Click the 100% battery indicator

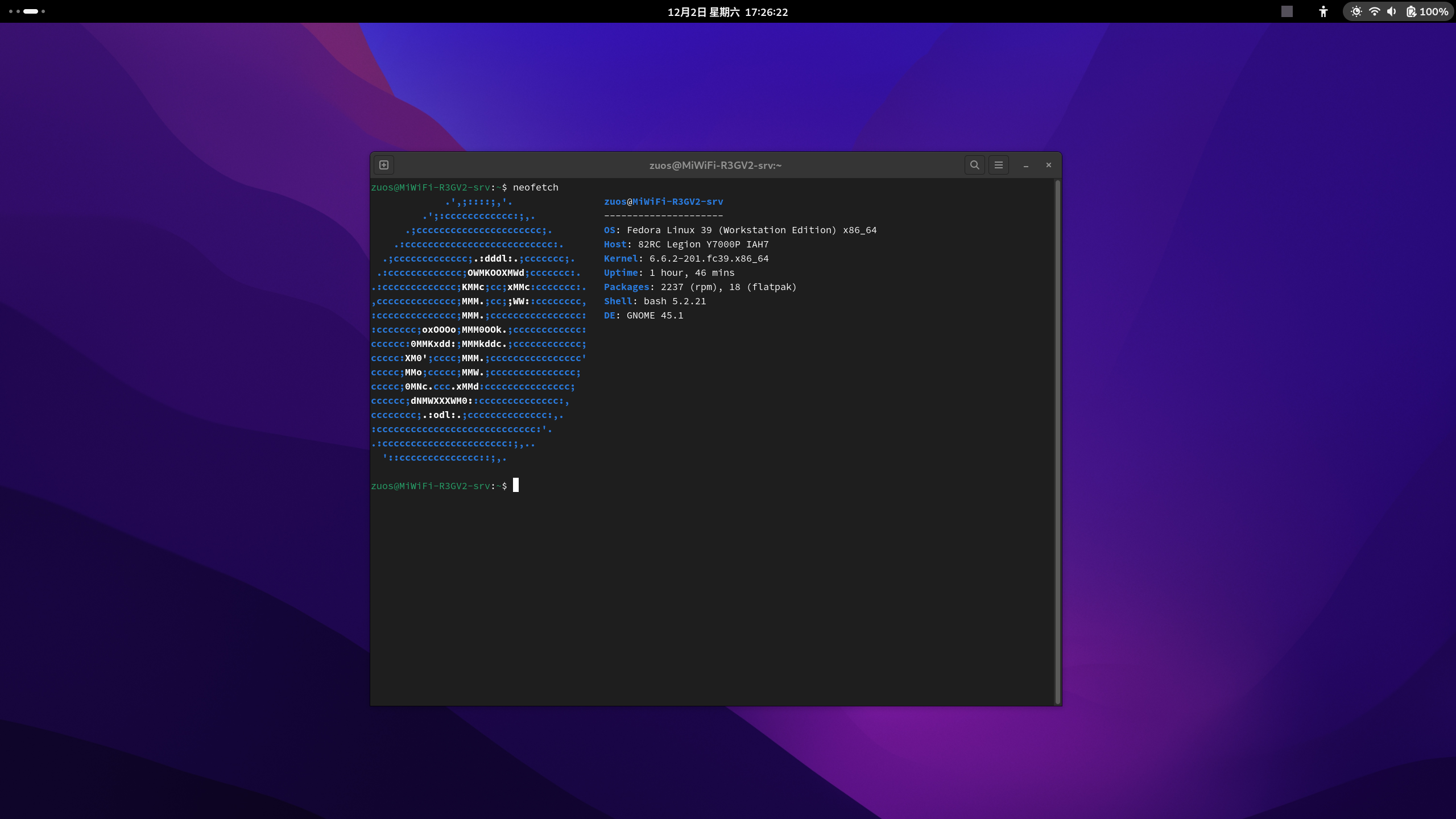coord(1428,11)
